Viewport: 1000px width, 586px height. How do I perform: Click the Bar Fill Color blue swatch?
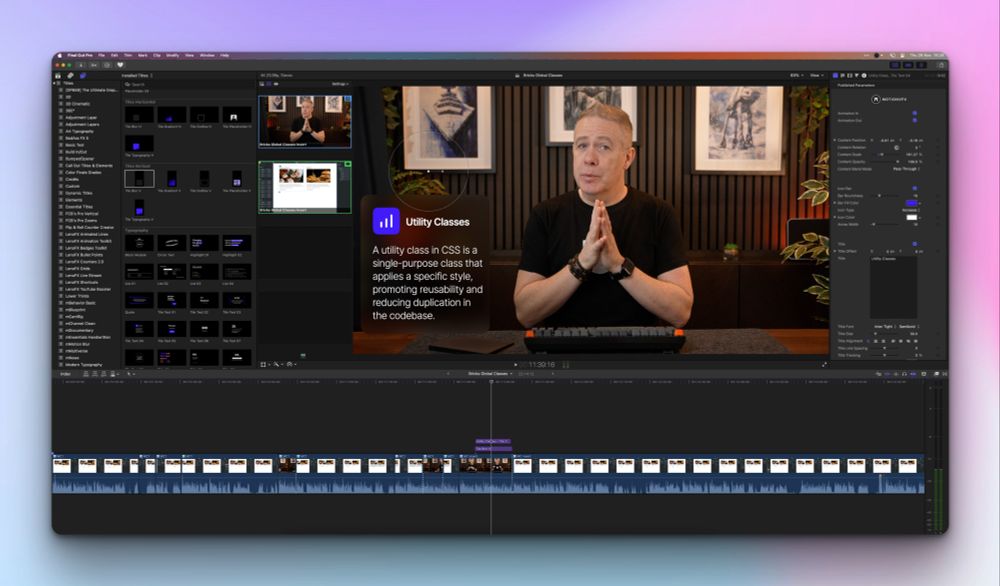coord(911,203)
